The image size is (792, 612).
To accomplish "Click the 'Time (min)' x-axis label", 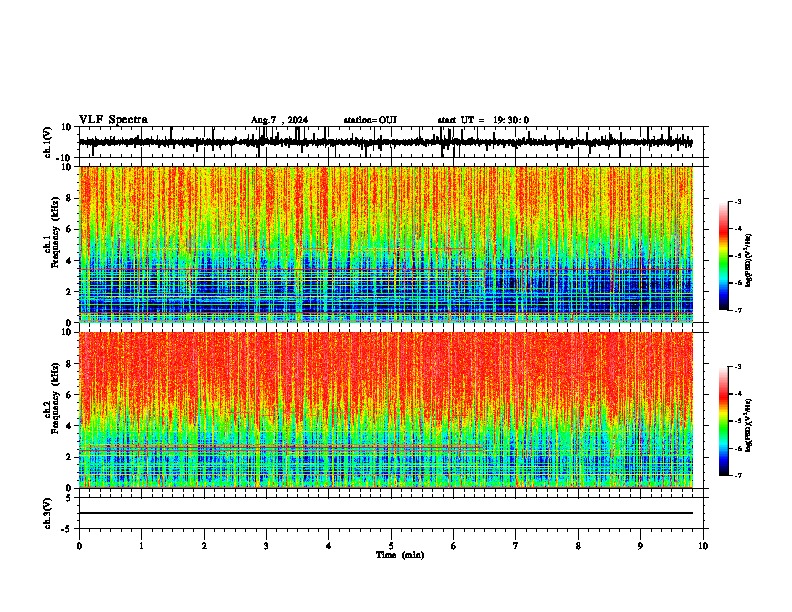I will (x=400, y=555).
